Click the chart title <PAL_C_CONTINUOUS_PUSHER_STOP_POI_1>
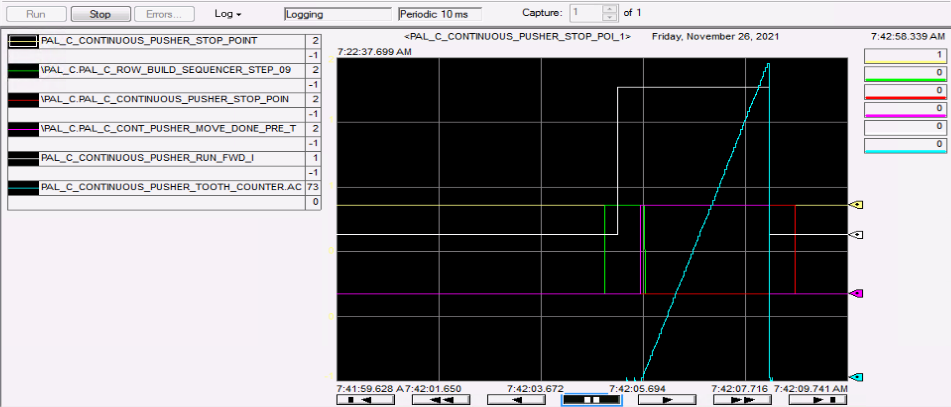 [x=517, y=37]
